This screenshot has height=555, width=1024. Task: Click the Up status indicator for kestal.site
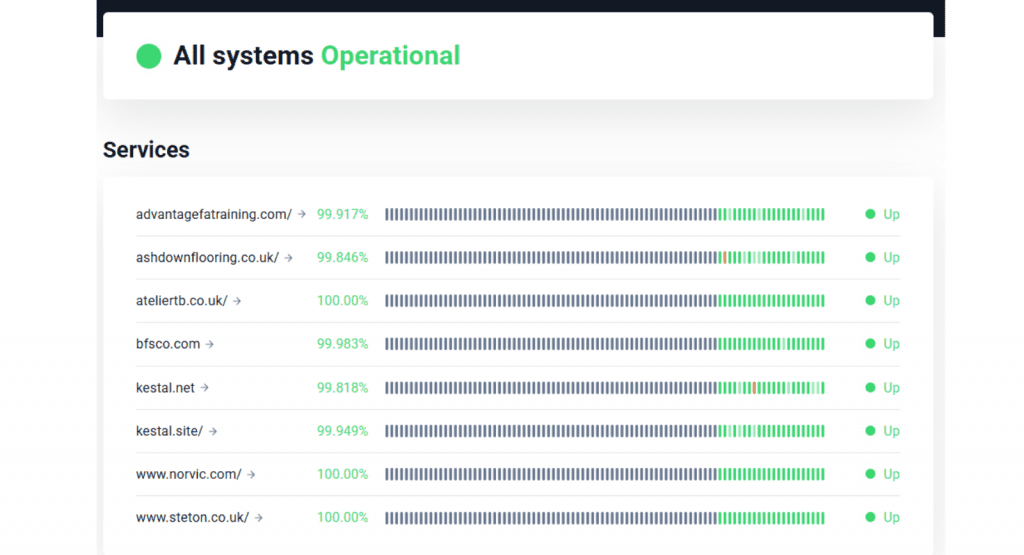tap(882, 431)
